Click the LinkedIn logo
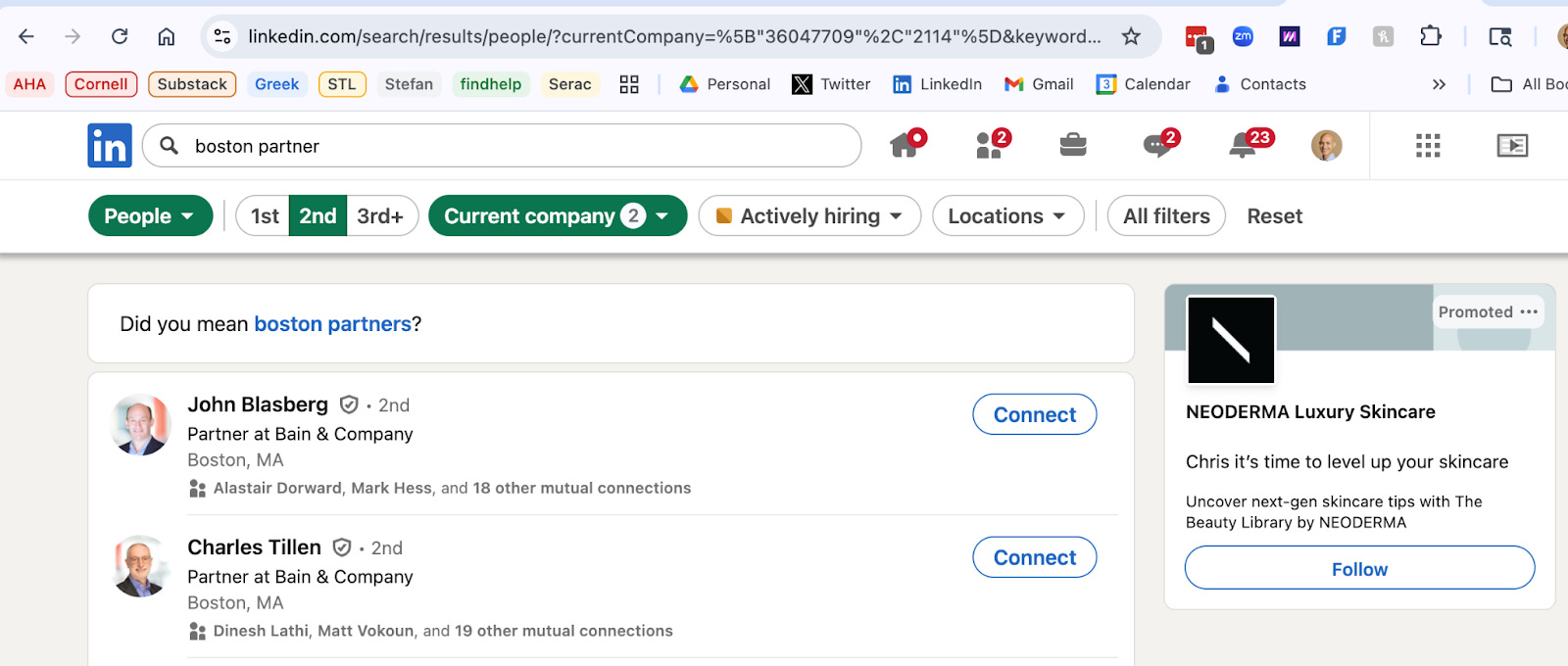Image resolution: width=1568 pixels, height=666 pixels. (110, 146)
